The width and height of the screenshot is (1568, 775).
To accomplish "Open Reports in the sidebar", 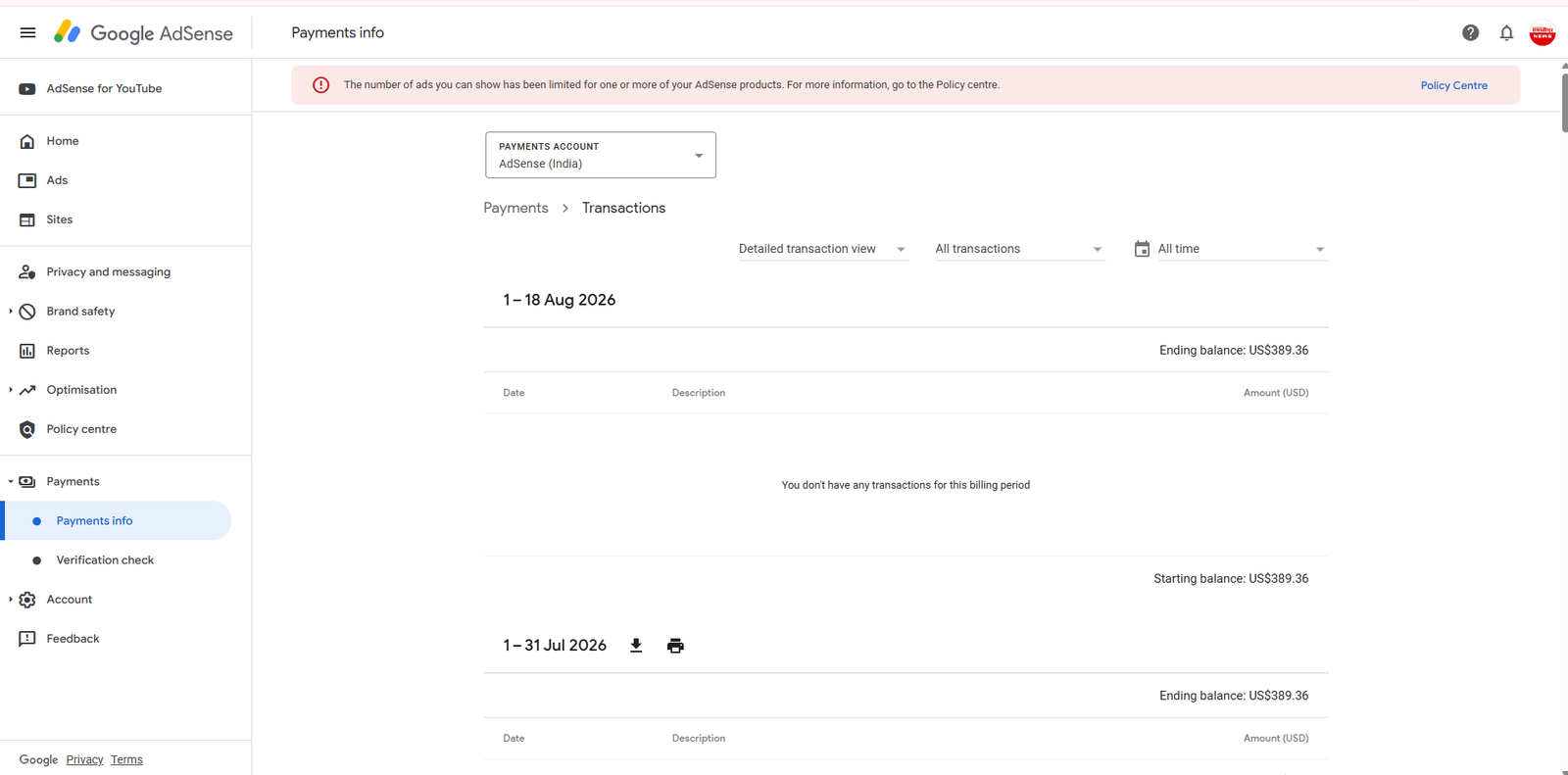I will pos(68,351).
